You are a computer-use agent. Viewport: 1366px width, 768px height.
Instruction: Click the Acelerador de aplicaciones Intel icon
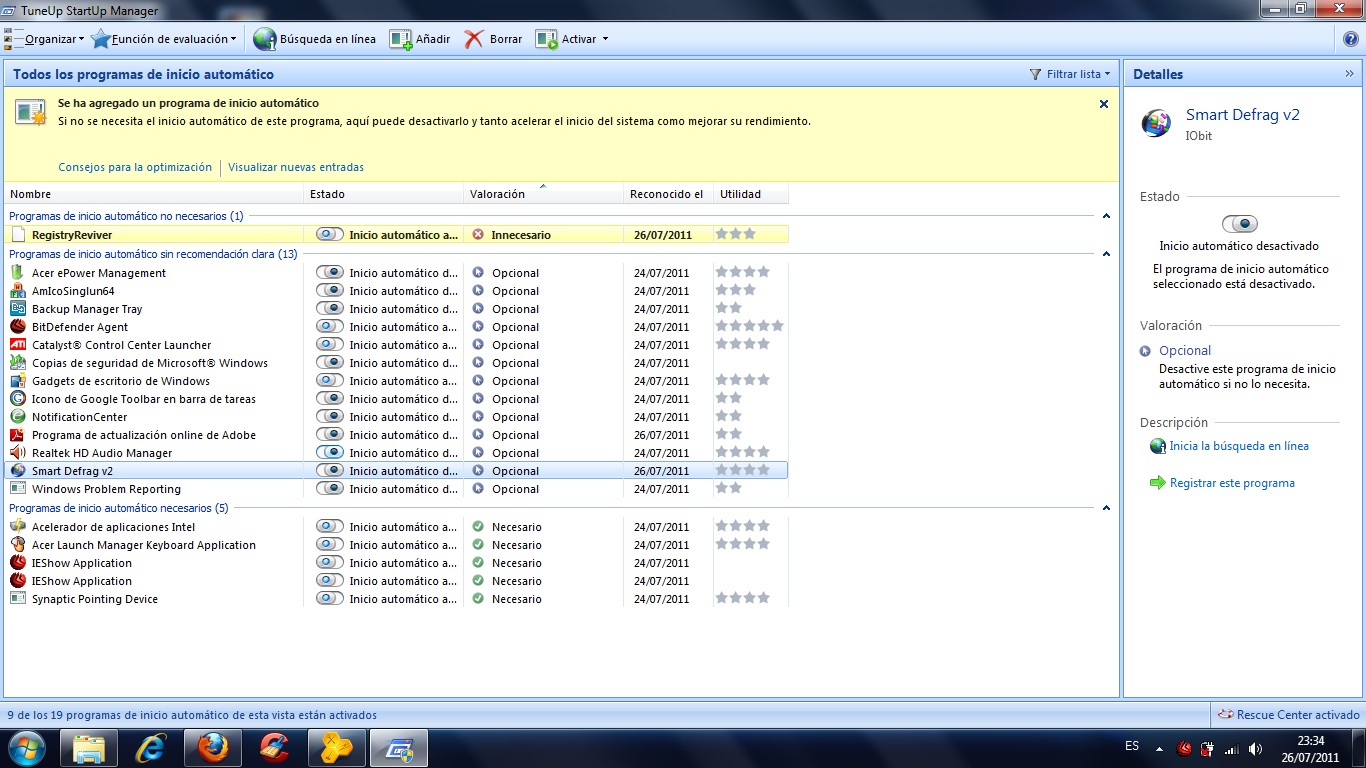pyautogui.click(x=17, y=527)
